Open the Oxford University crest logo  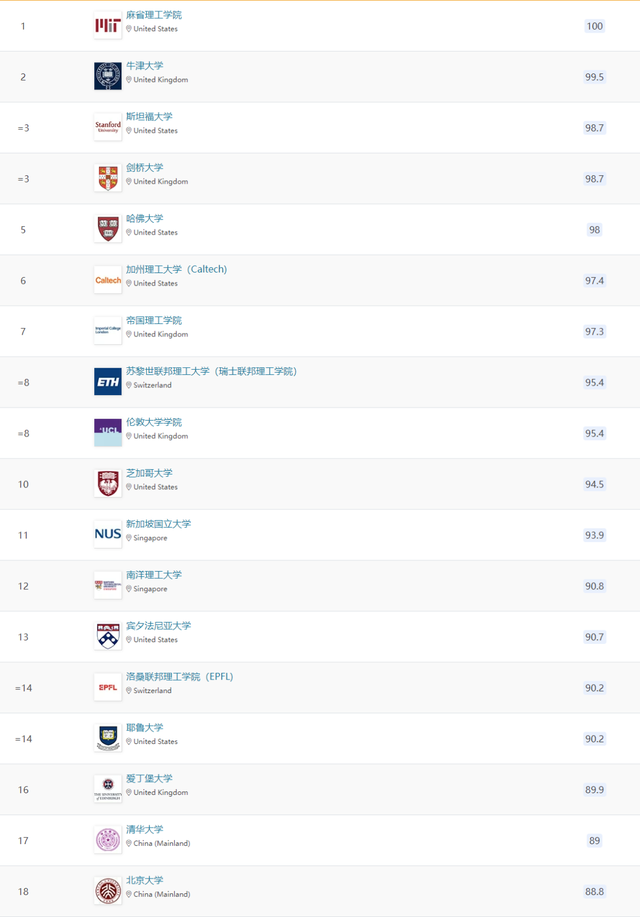(108, 77)
